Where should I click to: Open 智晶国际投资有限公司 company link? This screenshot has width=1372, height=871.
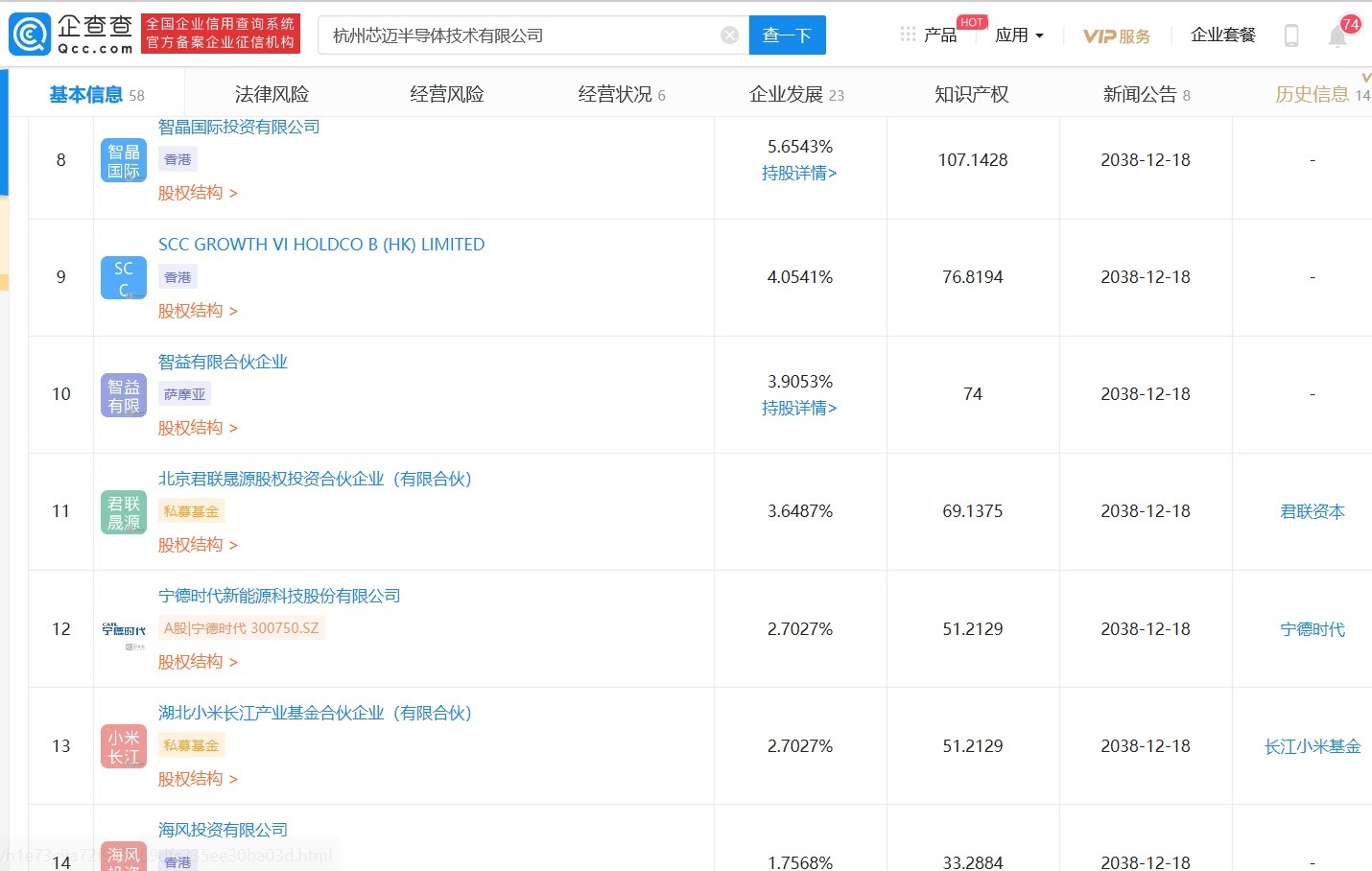pos(239,127)
